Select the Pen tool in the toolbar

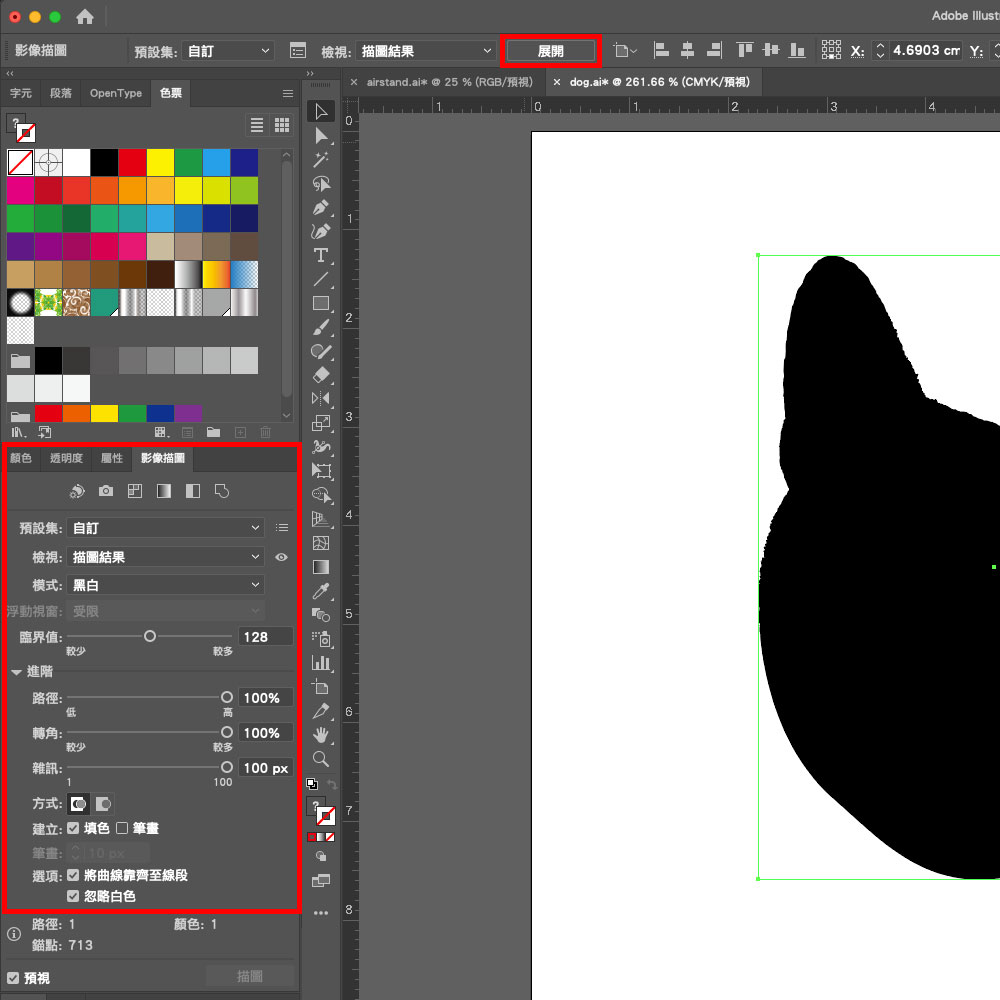tap(321, 207)
